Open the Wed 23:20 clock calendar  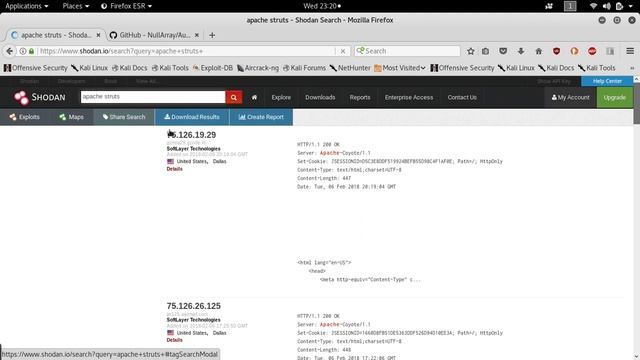322,6
